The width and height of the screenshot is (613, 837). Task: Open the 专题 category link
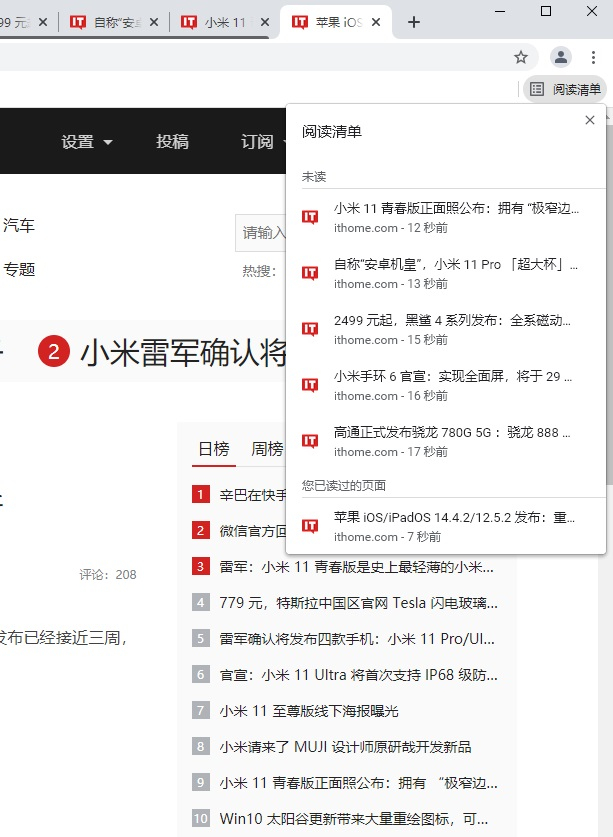click(x=19, y=270)
